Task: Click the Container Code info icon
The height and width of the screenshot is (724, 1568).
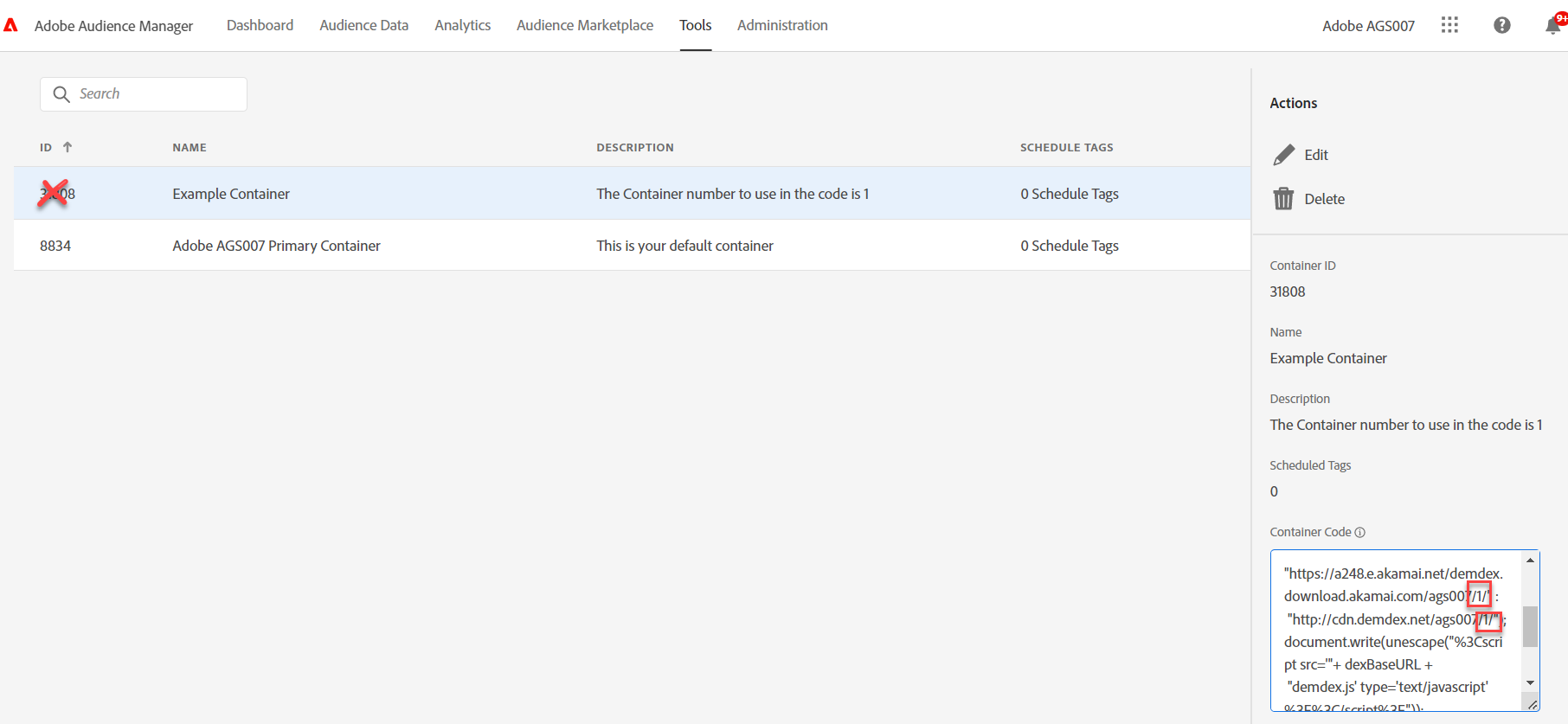Action: click(x=1359, y=533)
